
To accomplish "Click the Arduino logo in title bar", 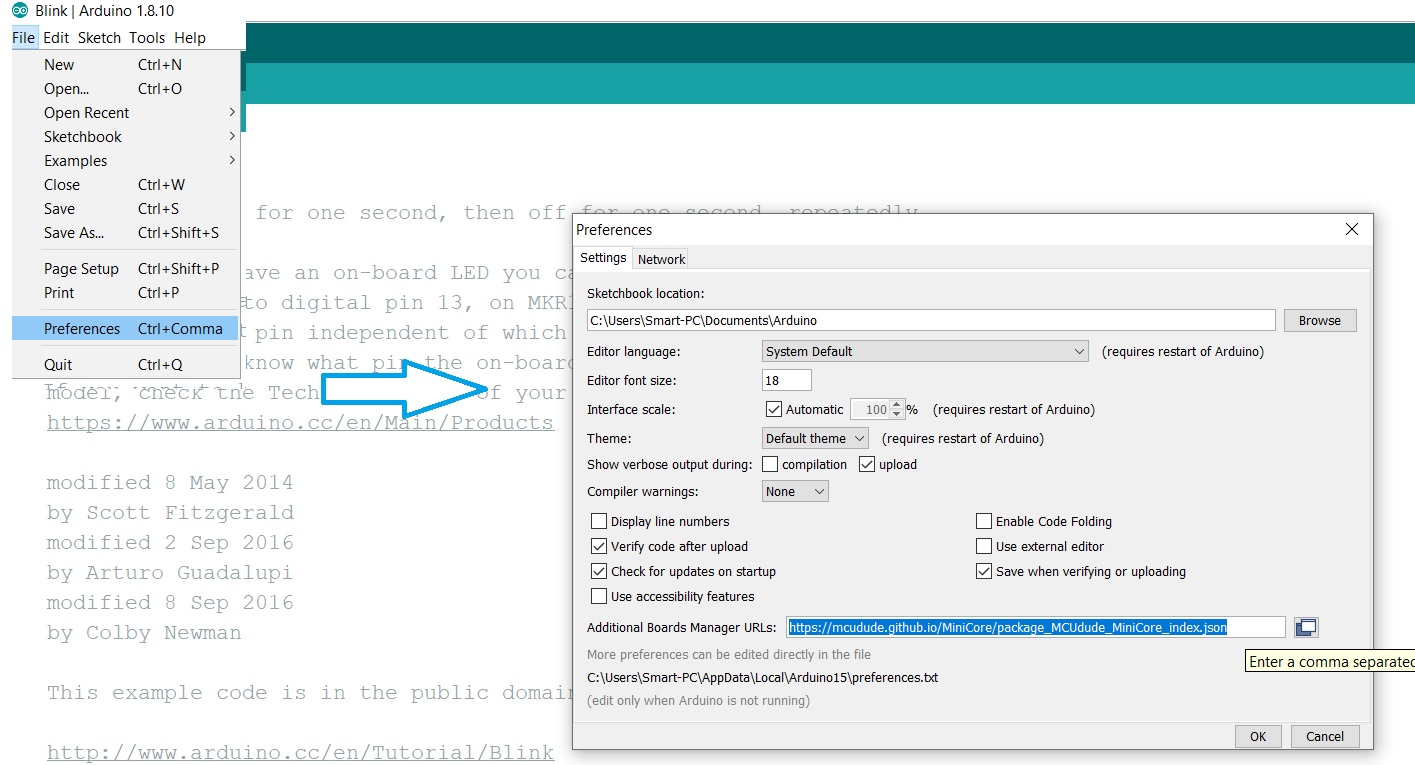I will click(19, 11).
